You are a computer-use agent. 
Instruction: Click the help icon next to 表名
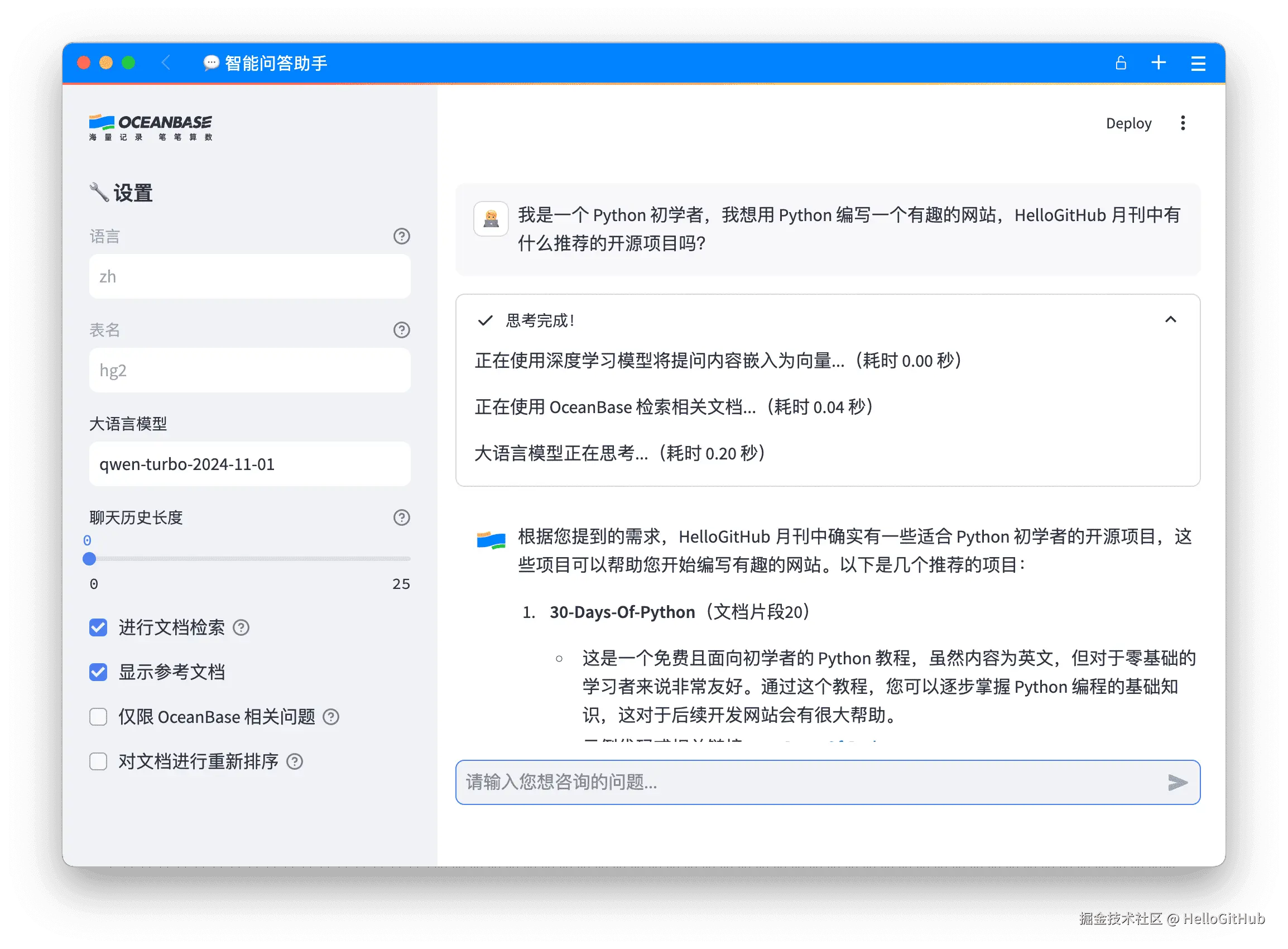[x=401, y=330]
